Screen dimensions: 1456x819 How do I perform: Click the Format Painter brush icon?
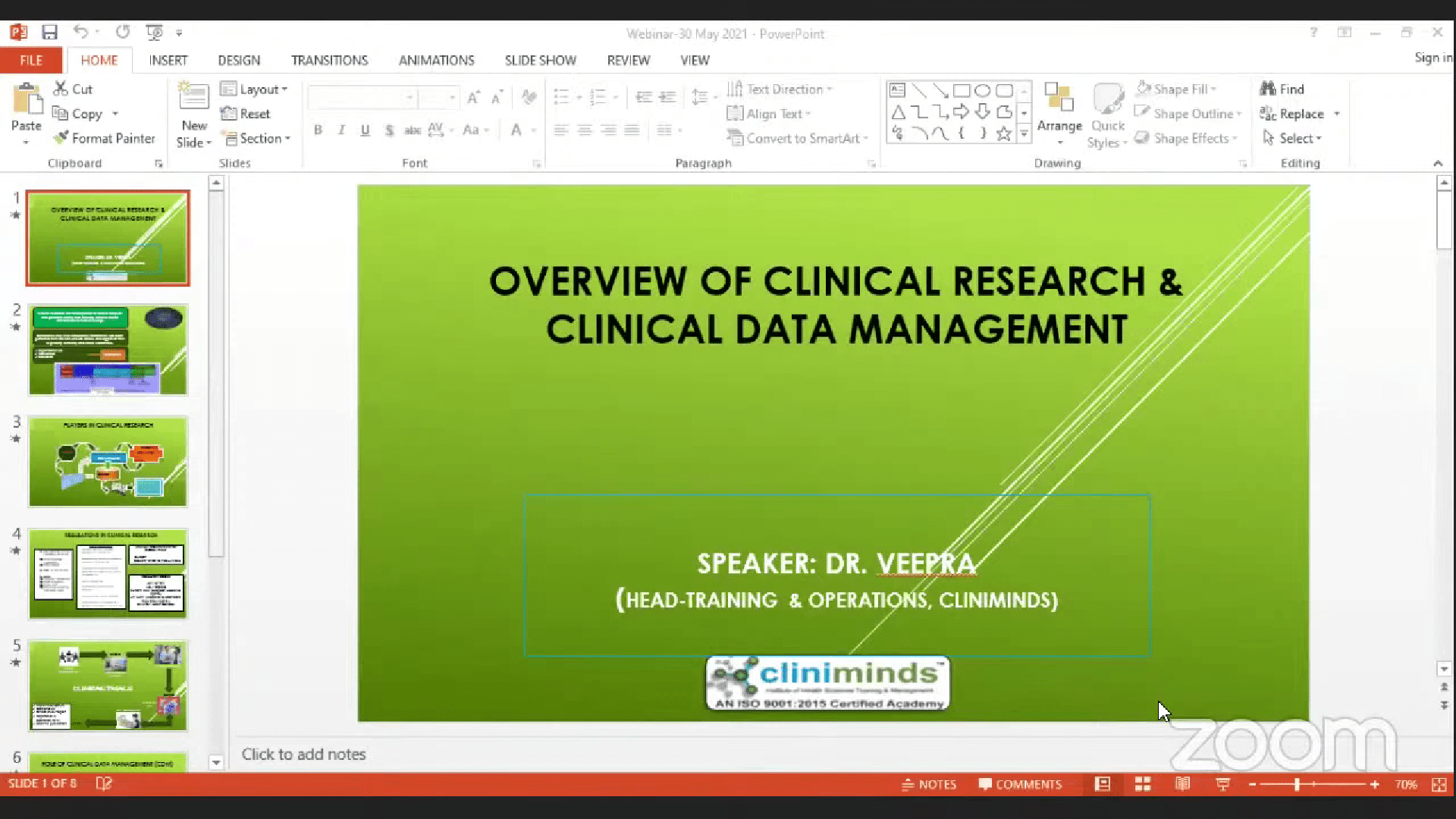click(61, 138)
